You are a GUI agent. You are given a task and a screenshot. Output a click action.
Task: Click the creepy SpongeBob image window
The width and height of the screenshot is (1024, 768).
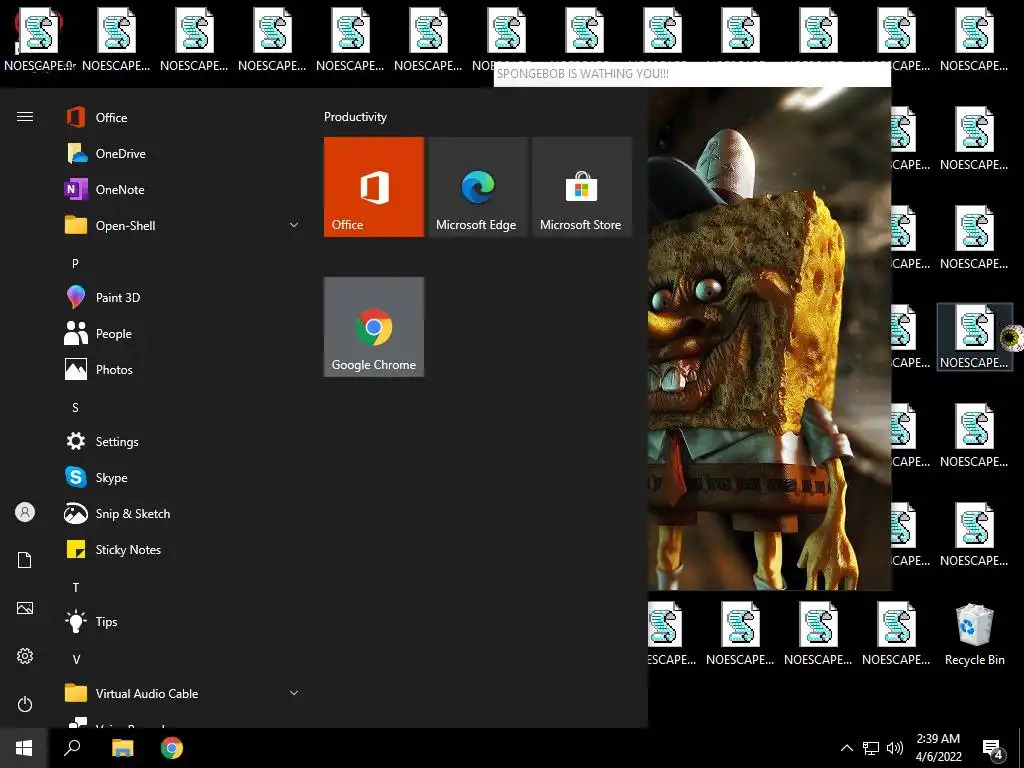[769, 338]
